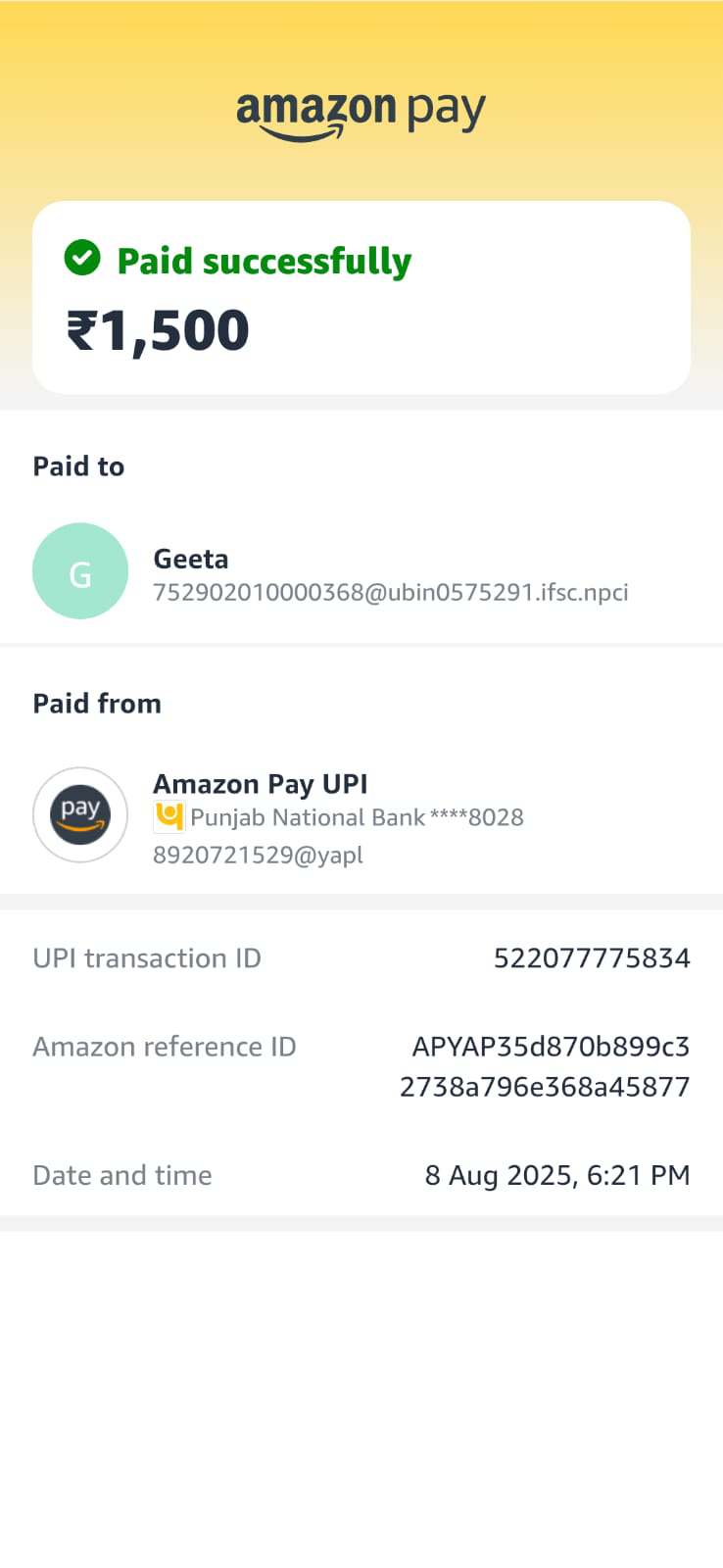Open recipient name Geeta

point(191,559)
